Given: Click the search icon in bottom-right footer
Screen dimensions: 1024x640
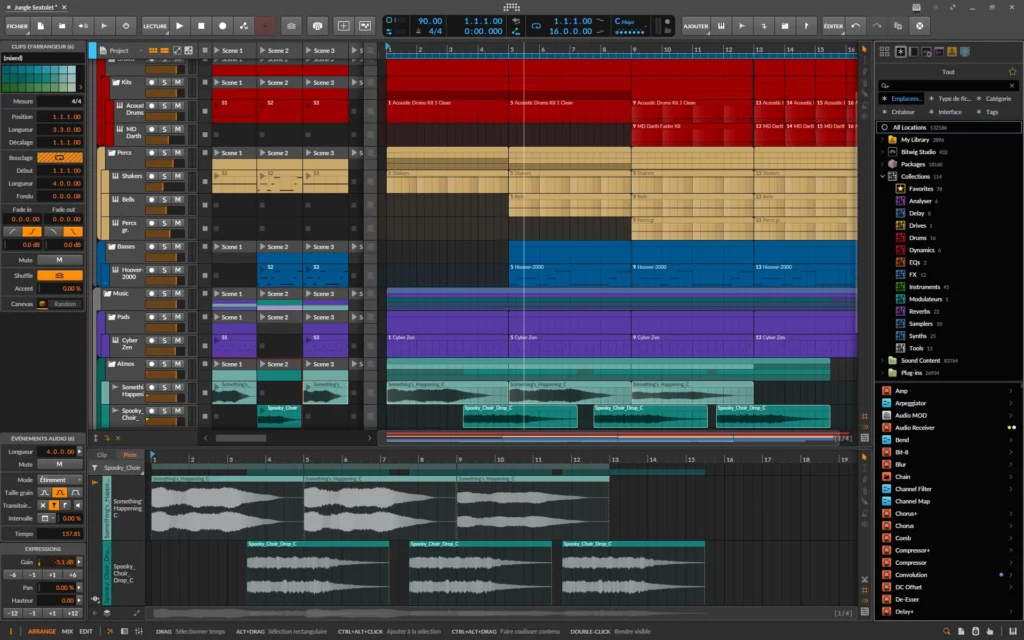Looking at the screenshot, I should pos(946,632).
